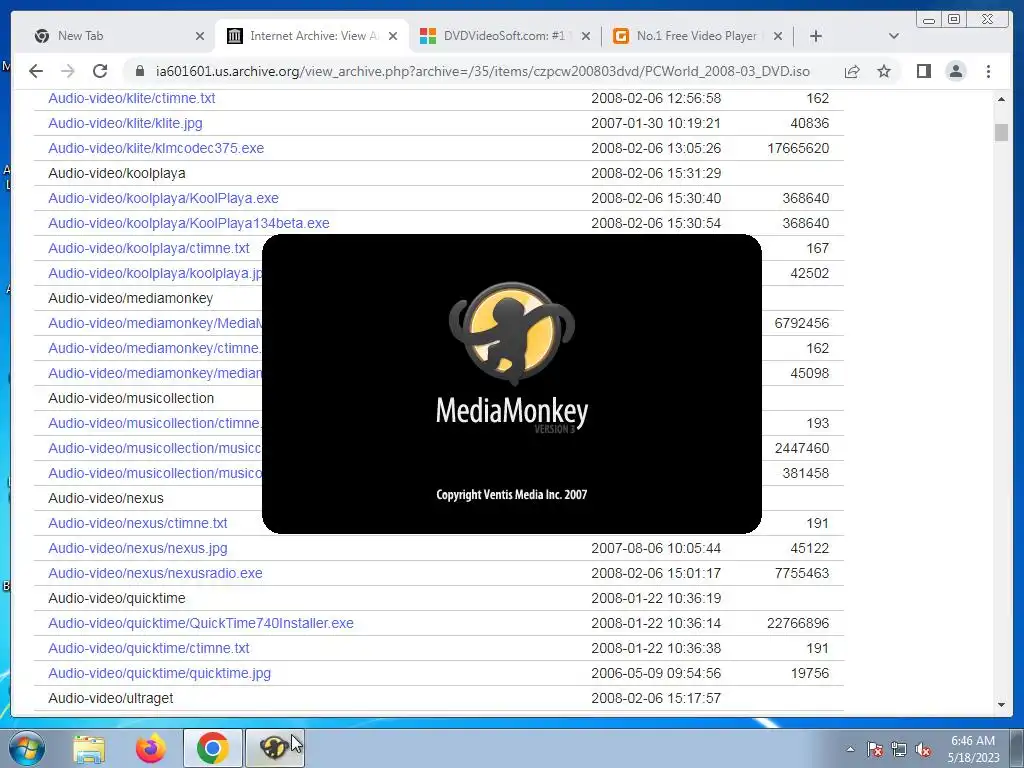
Task: Open the network tray icon
Action: pos(899,749)
